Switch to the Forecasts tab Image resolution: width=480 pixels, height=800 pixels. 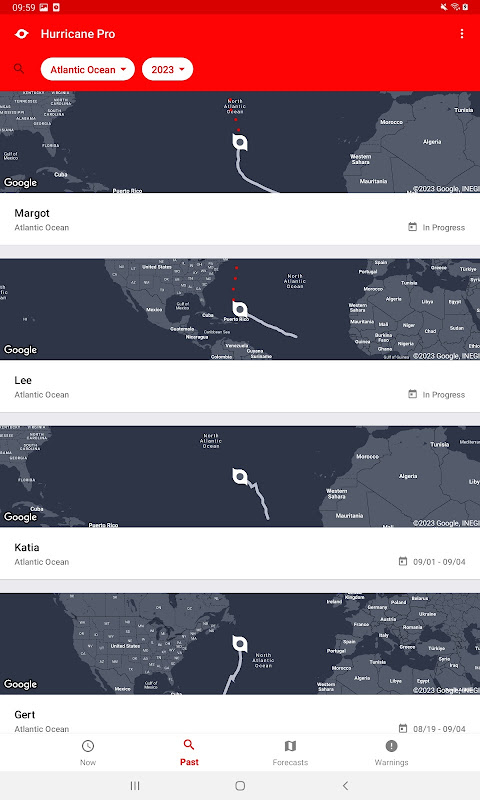(x=290, y=753)
